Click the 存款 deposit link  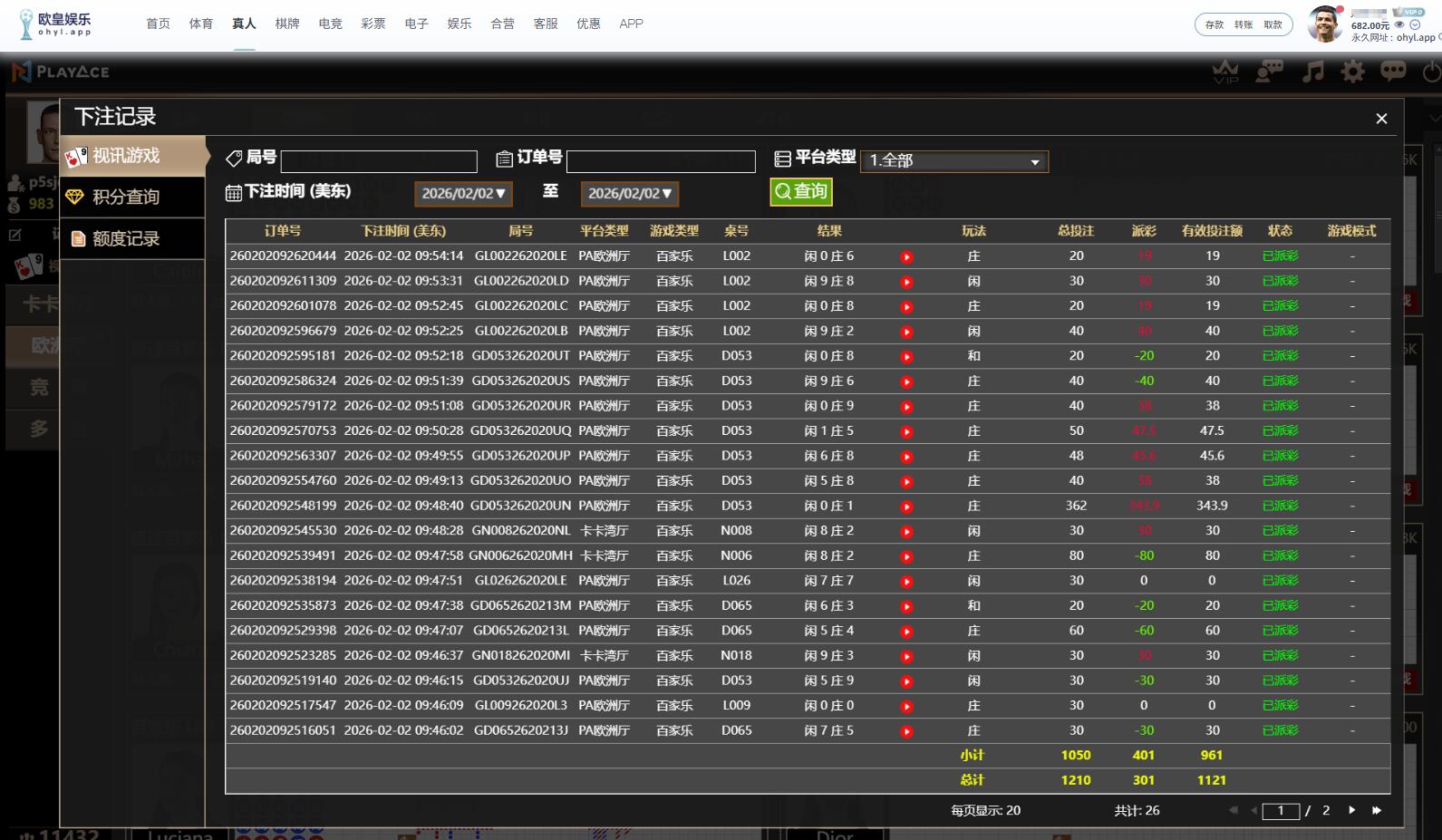(x=1215, y=25)
